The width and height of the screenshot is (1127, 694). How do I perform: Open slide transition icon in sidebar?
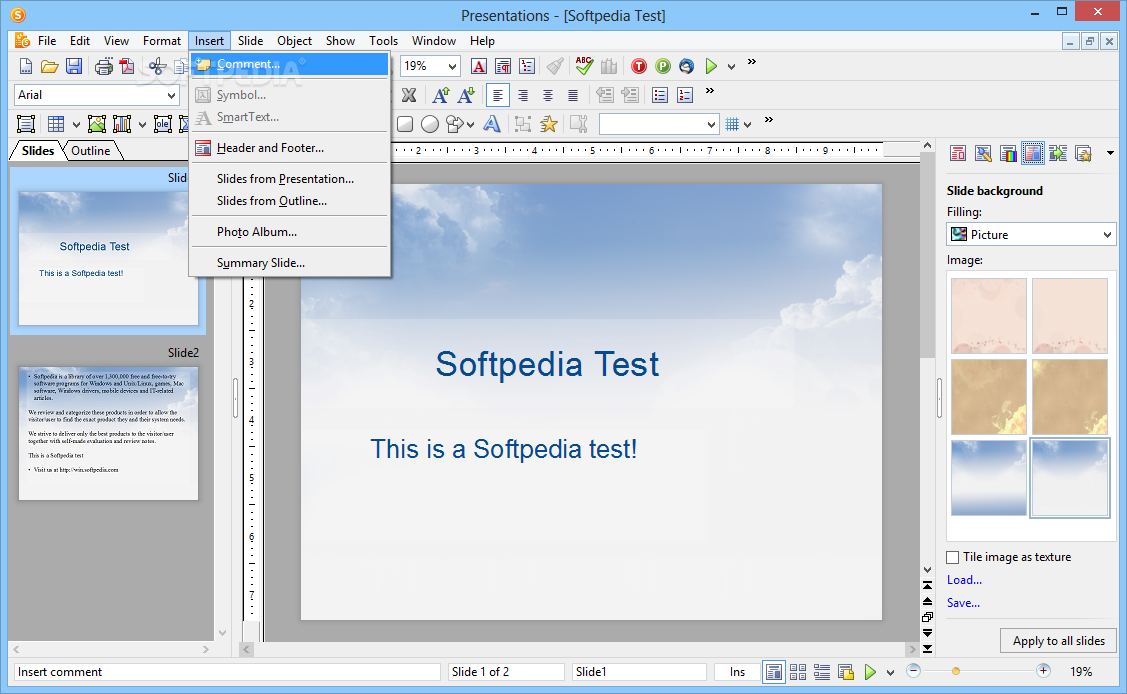(x=1058, y=153)
